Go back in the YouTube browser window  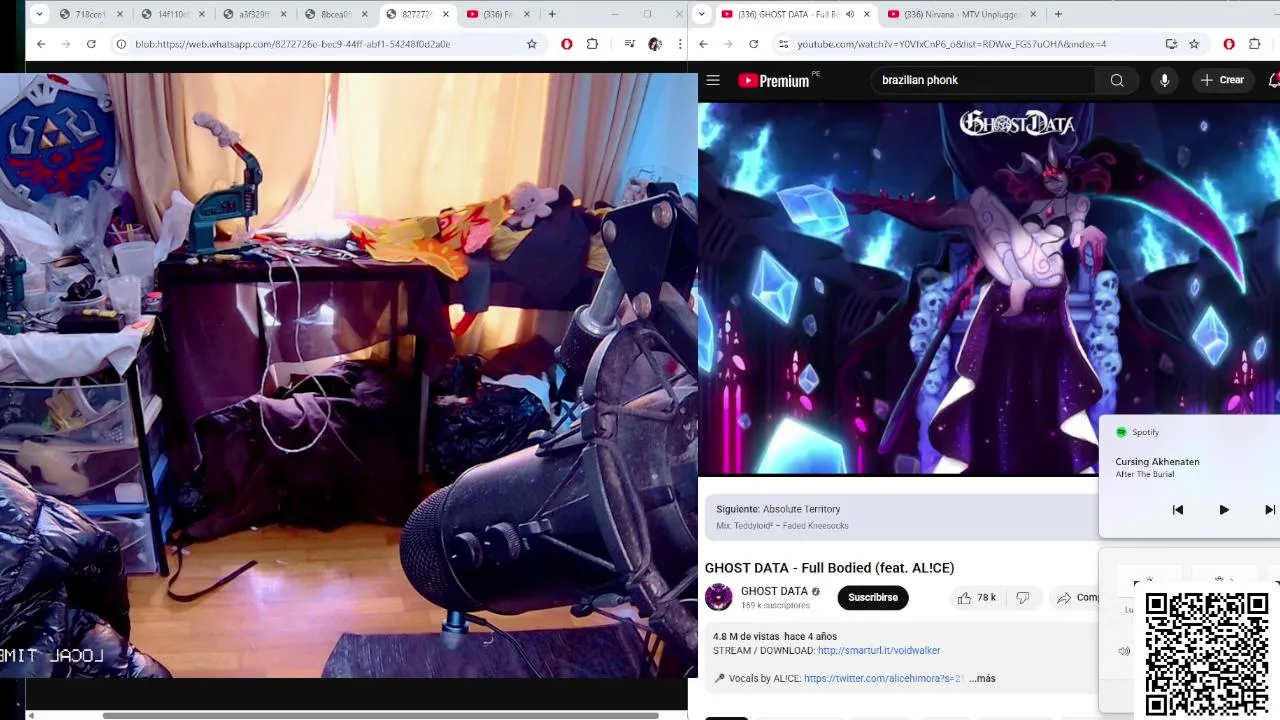tap(703, 44)
